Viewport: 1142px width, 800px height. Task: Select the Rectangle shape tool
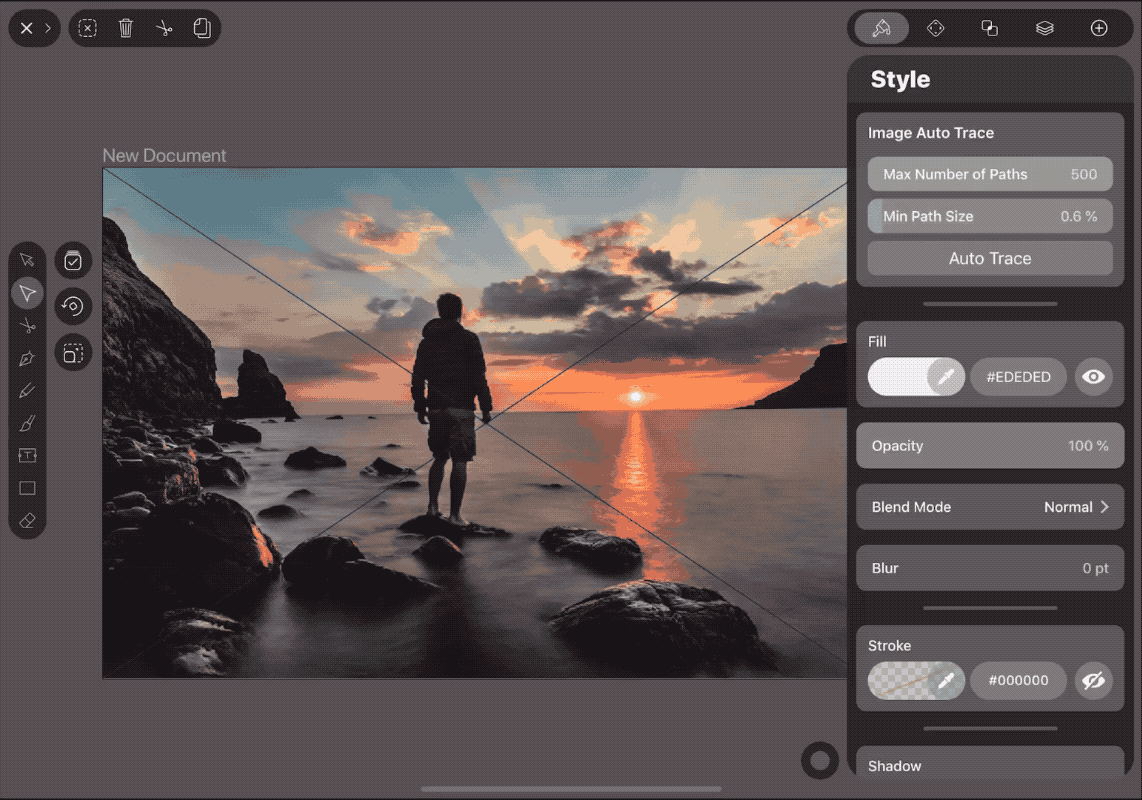(28, 488)
